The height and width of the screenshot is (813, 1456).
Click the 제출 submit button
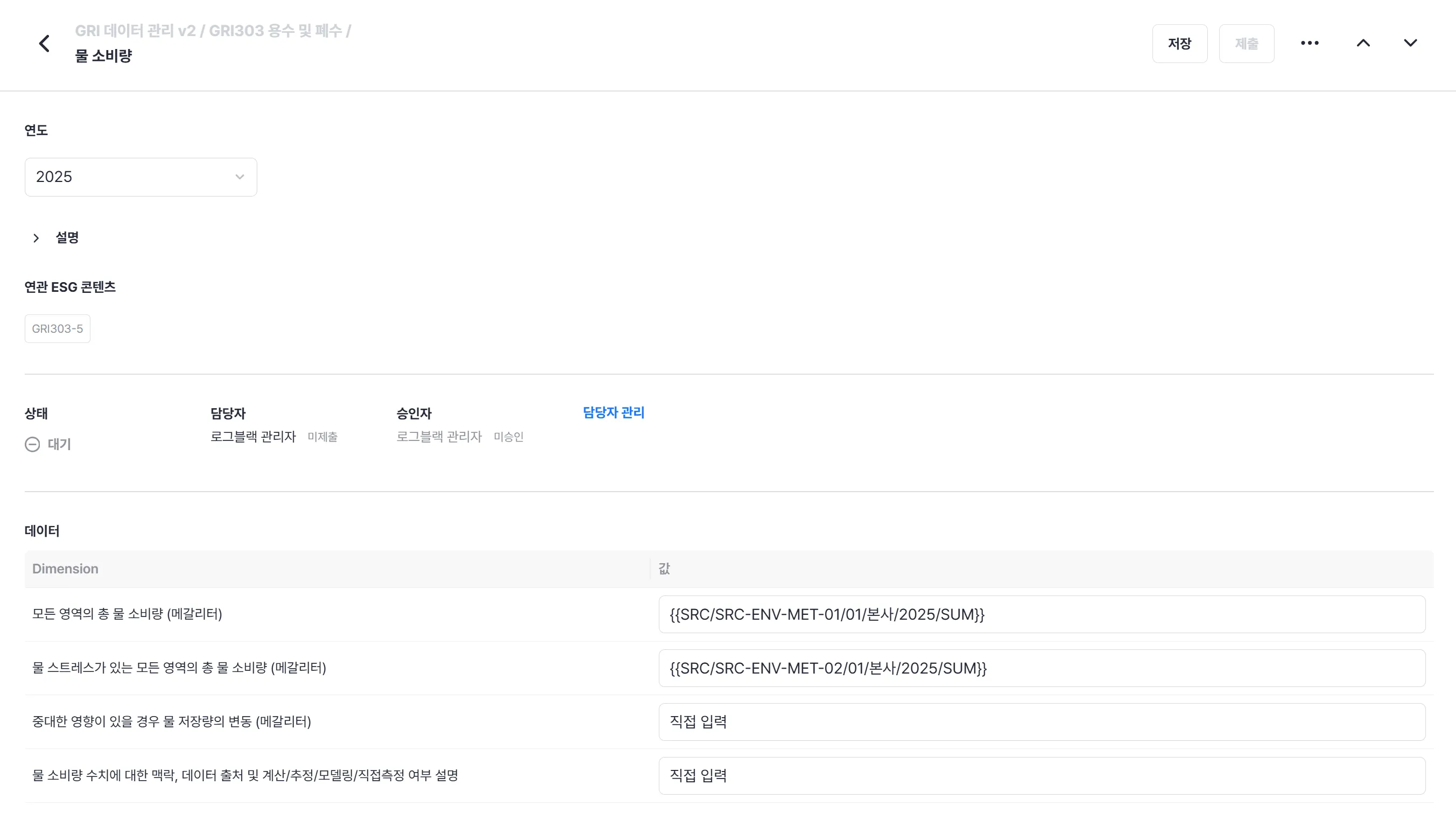click(1246, 44)
